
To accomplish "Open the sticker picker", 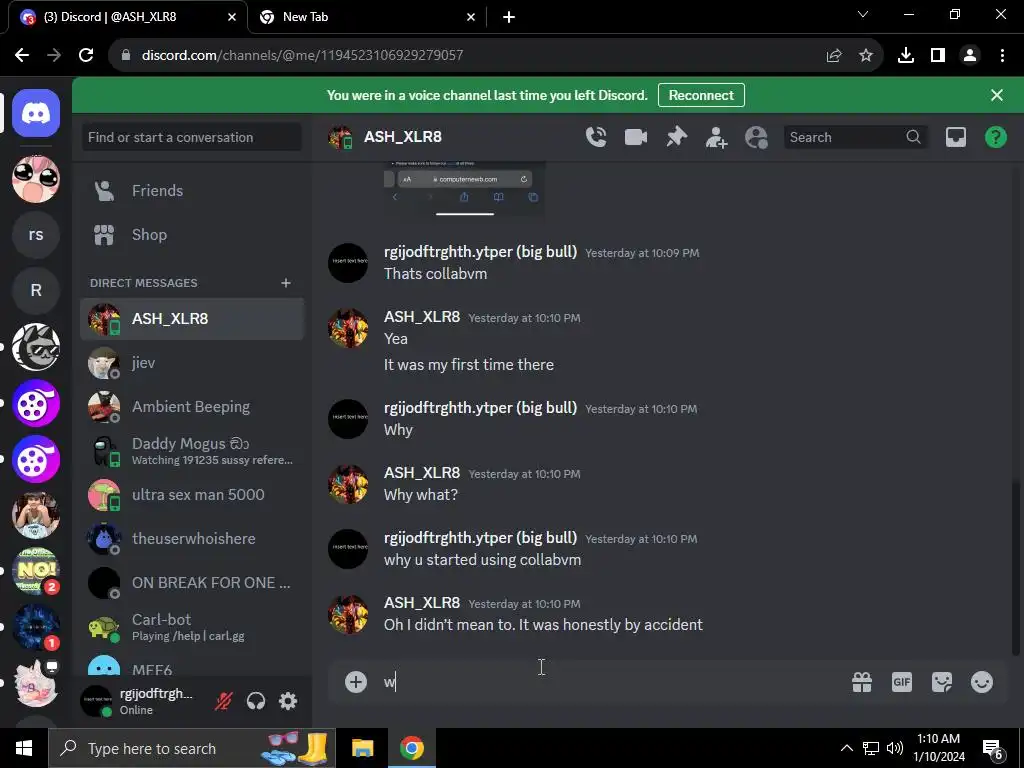I will (941, 682).
